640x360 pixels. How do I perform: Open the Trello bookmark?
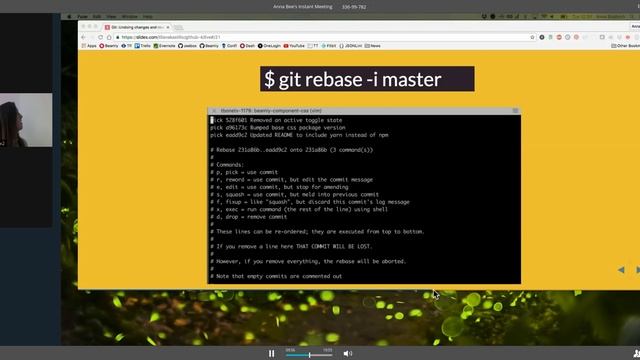click(x=143, y=46)
